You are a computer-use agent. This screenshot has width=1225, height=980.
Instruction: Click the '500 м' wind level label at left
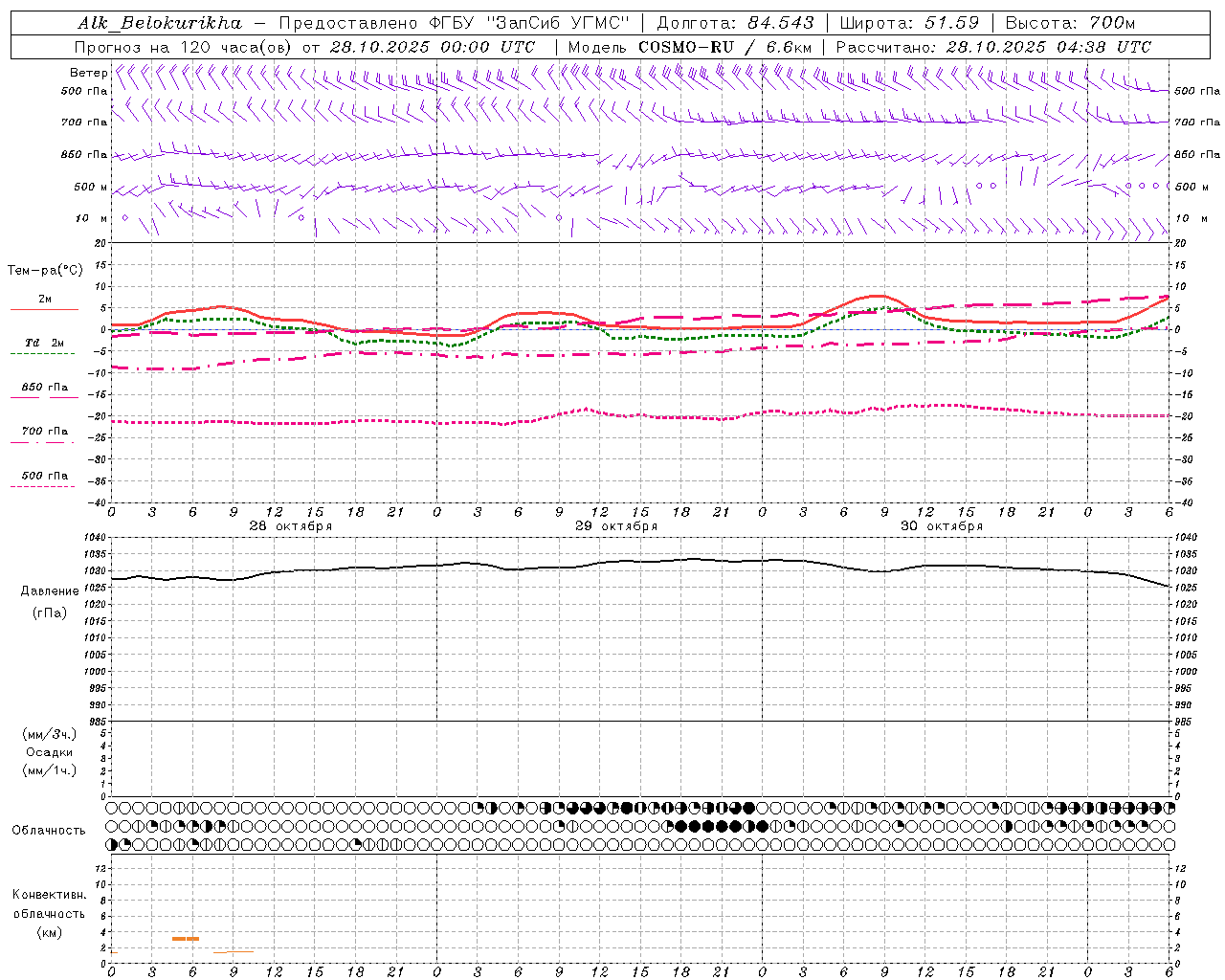[x=91, y=187]
